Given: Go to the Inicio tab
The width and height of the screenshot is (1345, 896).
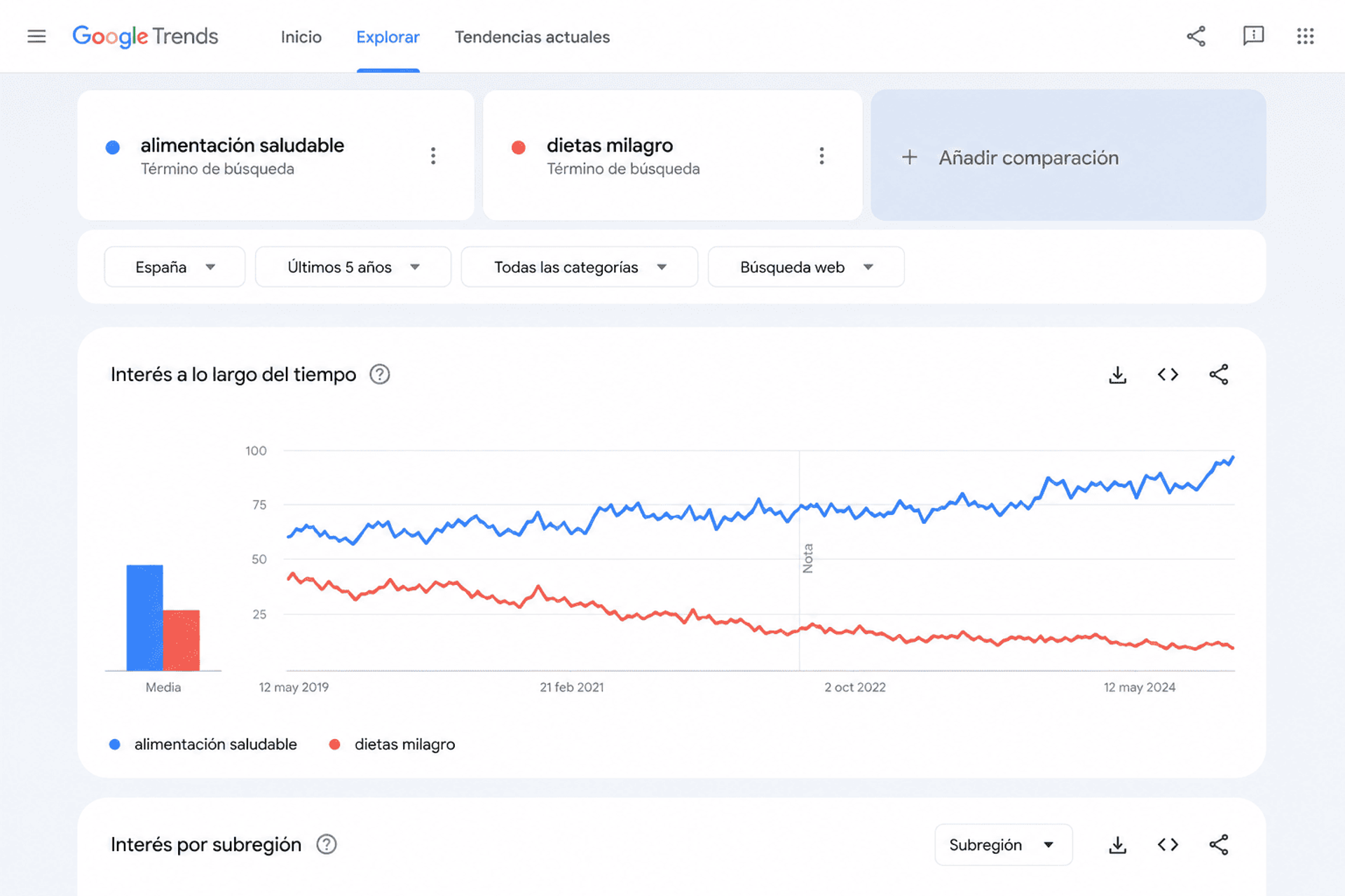Looking at the screenshot, I should pyautogui.click(x=301, y=37).
